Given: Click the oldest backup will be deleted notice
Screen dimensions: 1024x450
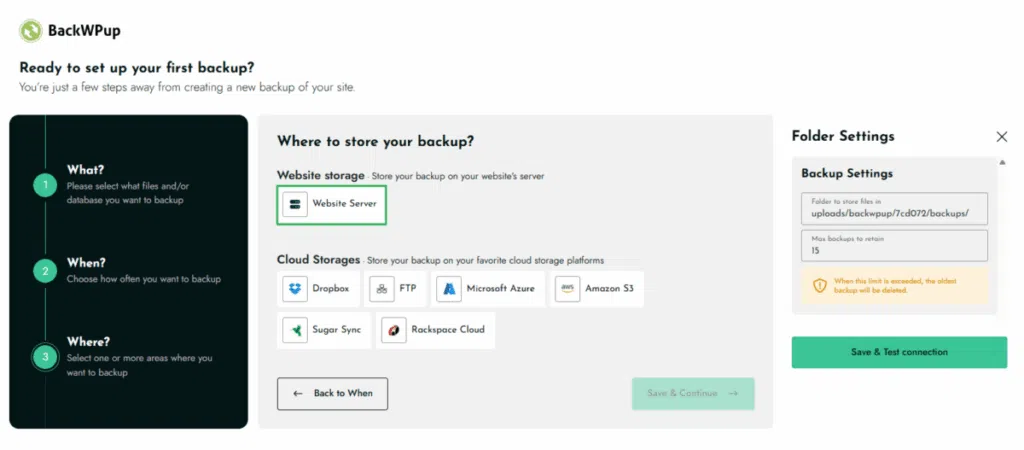Looking at the screenshot, I should [x=895, y=285].
